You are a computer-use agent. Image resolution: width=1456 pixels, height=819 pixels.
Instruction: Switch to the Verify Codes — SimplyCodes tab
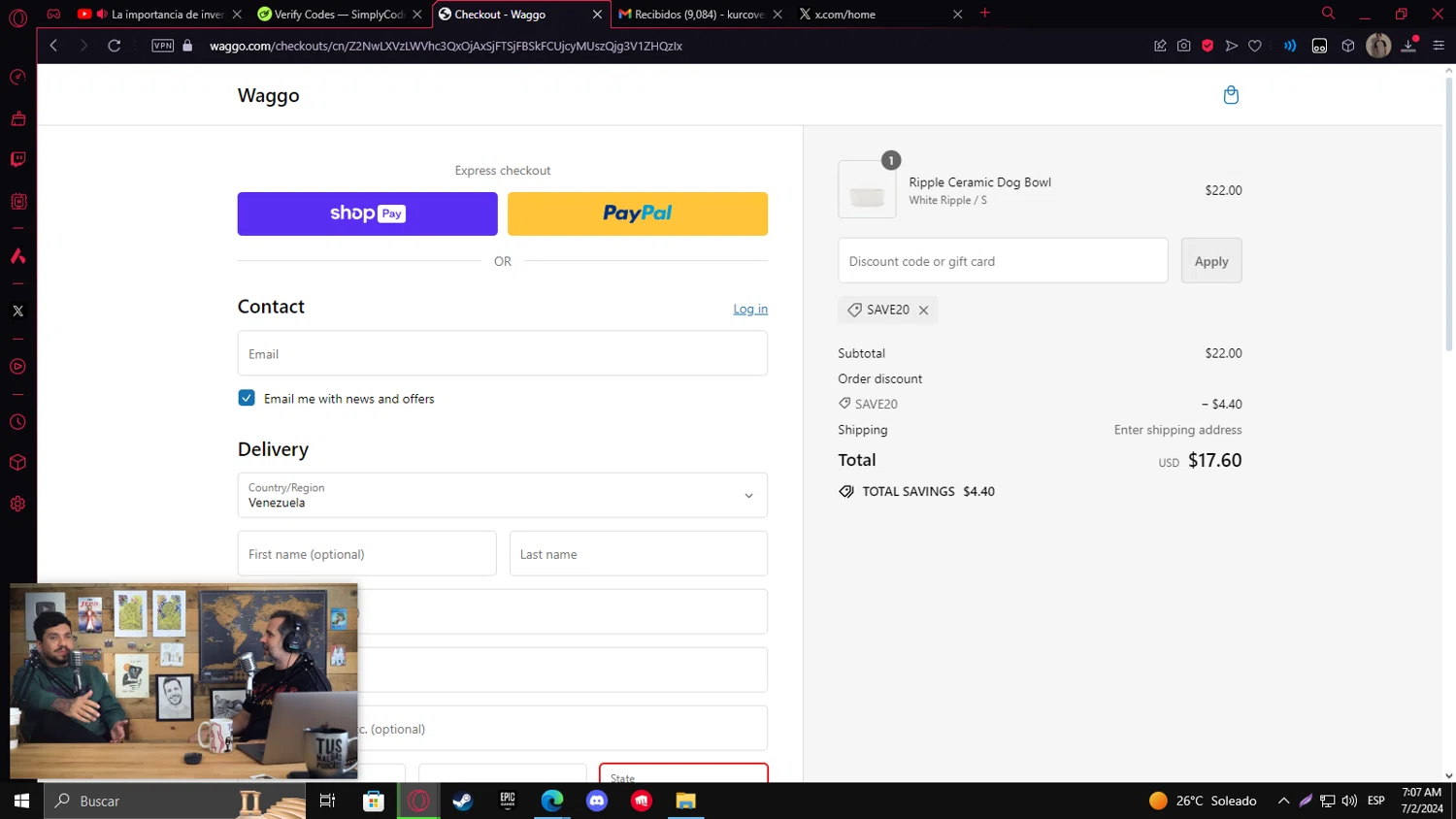(x=339, y=15)
